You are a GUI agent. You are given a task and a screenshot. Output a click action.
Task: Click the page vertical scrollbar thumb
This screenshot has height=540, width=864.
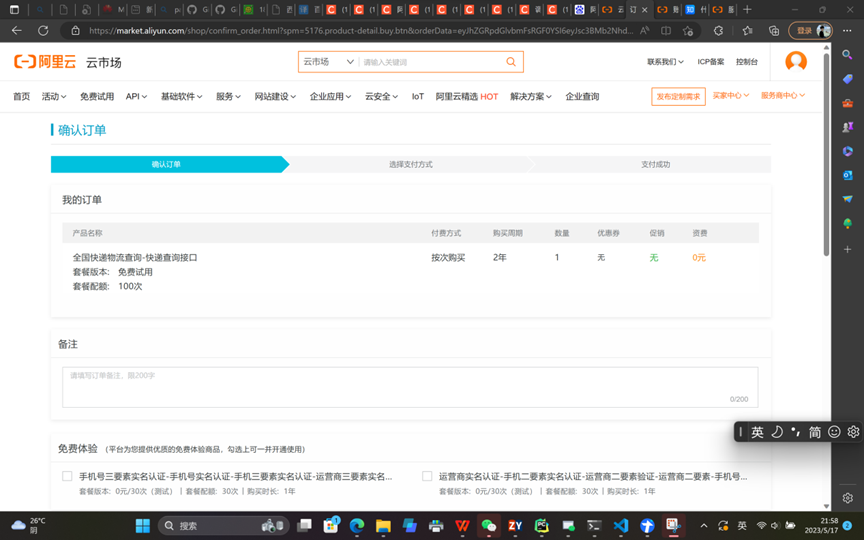(x=827, y=154)
